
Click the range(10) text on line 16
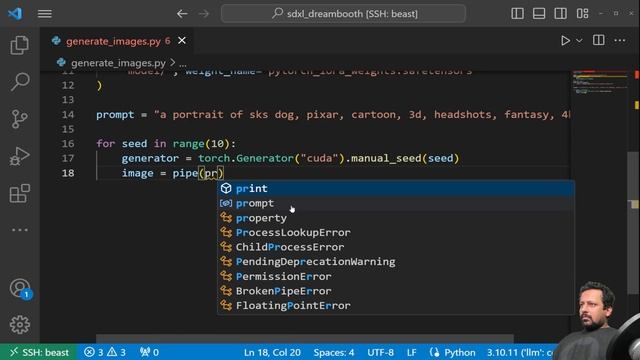[200, 144]
